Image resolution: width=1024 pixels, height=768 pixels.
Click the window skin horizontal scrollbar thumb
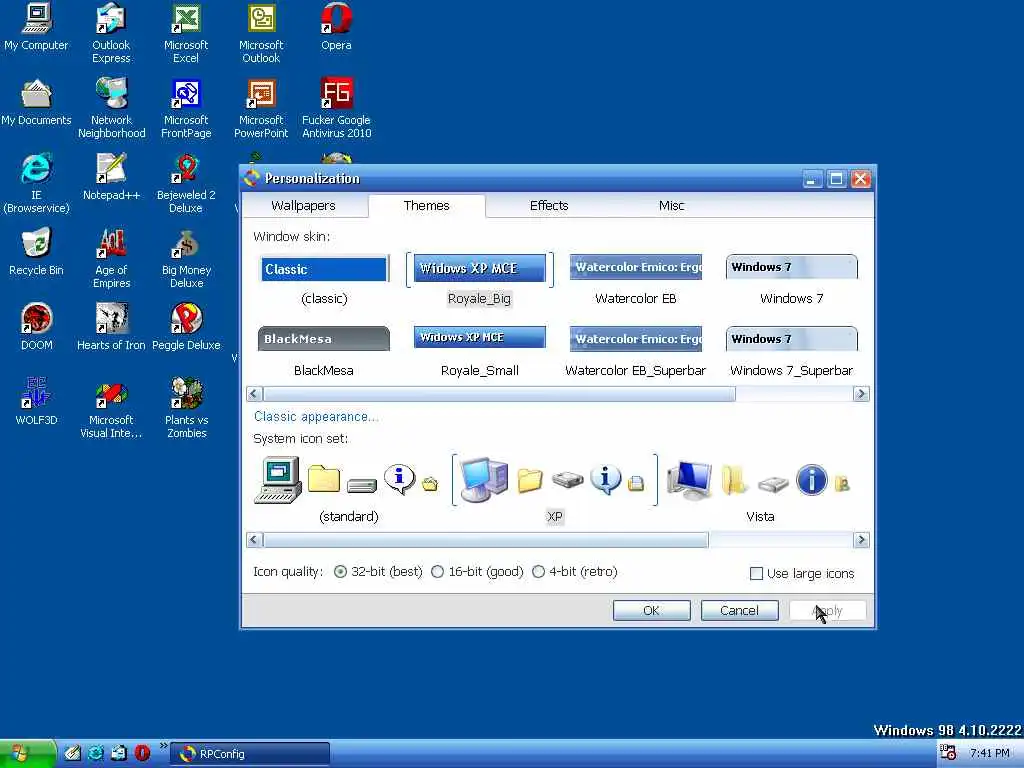click(500, 394)
